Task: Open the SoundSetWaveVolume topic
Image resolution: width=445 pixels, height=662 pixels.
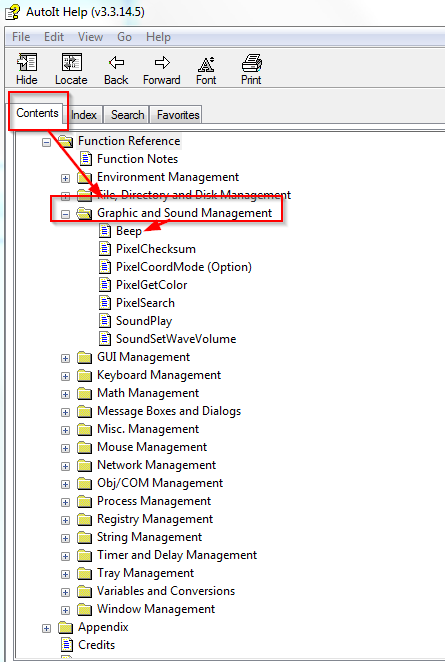Action: [x=176, y=339]
